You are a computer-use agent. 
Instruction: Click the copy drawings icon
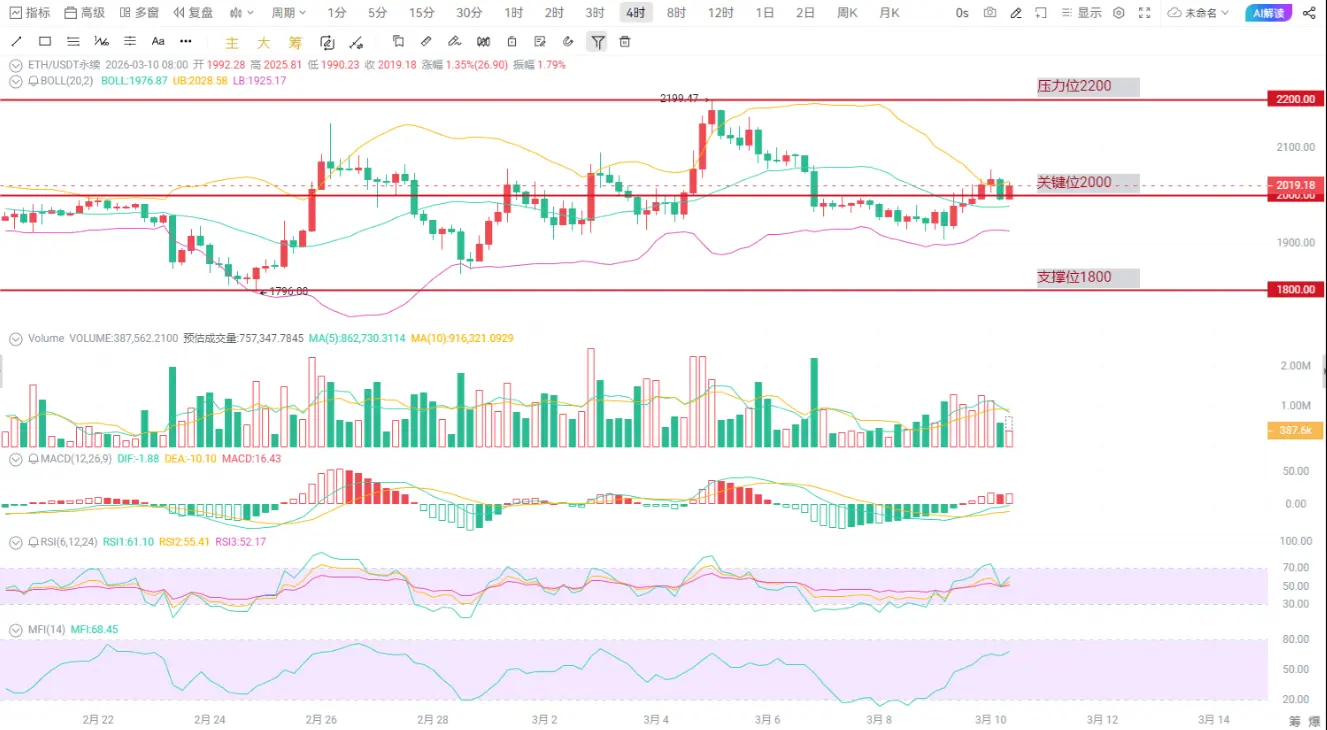398,42
